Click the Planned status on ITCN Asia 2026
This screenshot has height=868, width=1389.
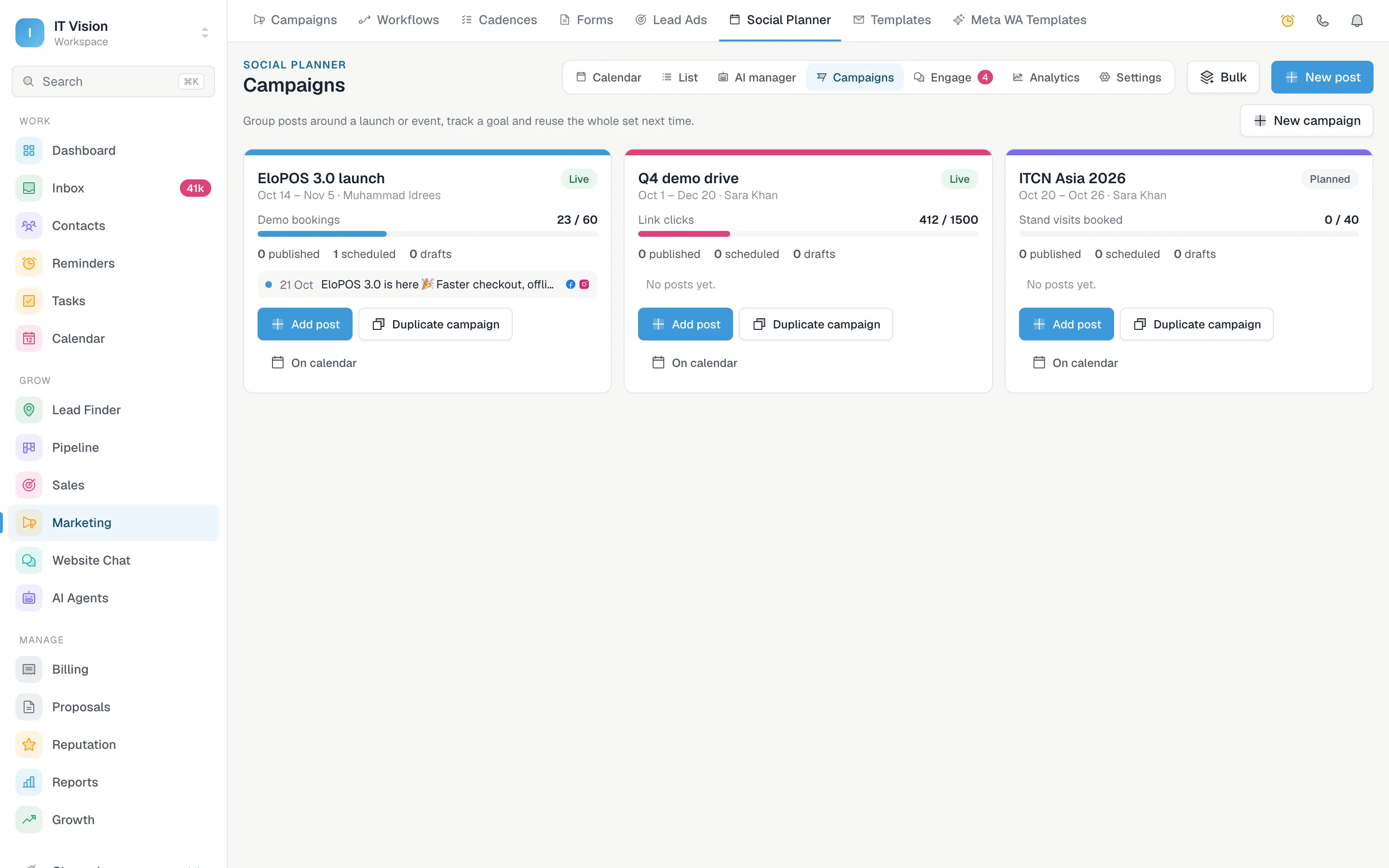click(x=1329, y=179)
